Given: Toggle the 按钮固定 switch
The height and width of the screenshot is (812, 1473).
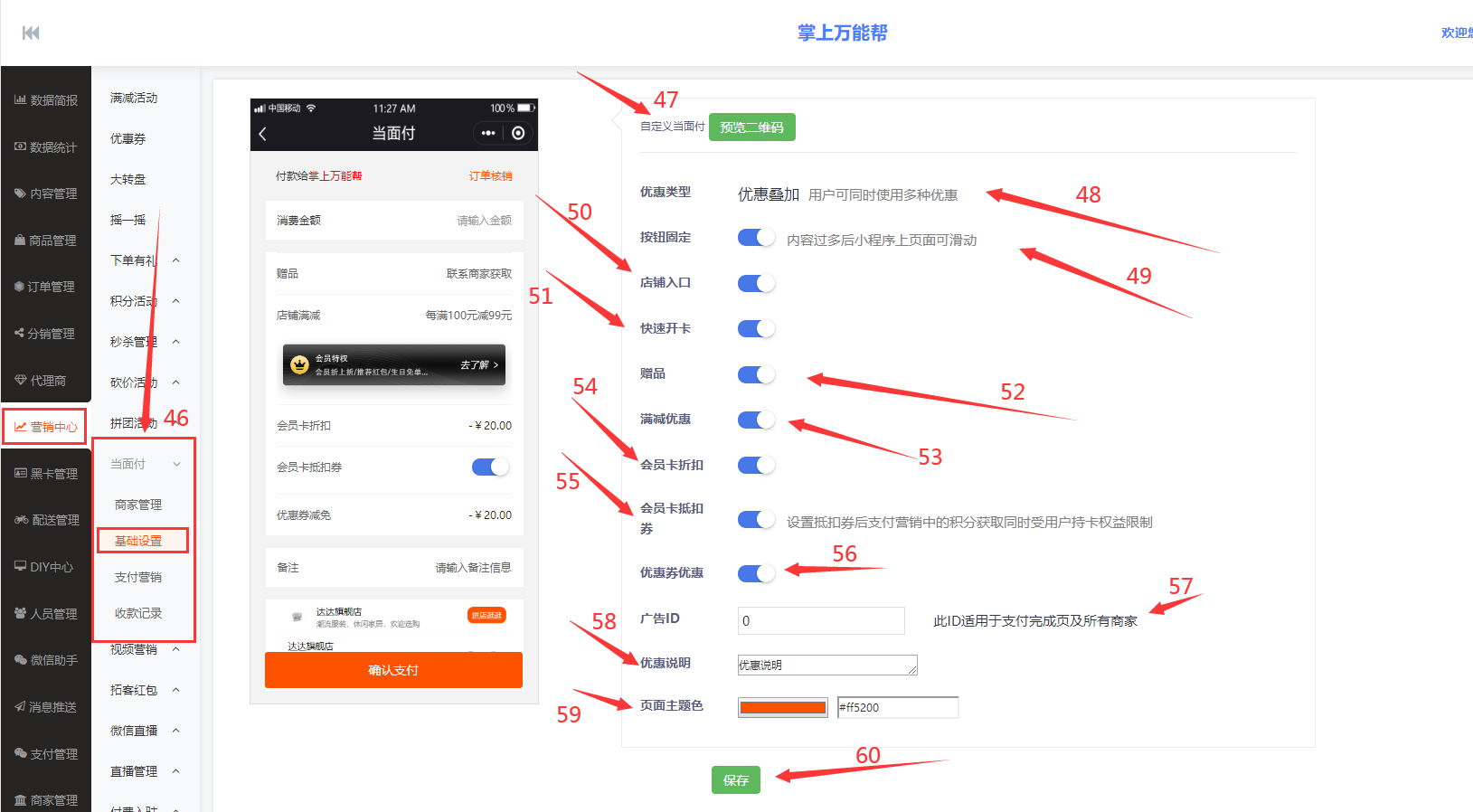Looking at the screenshot, I should pyautogui.click(x=756, y=238).
